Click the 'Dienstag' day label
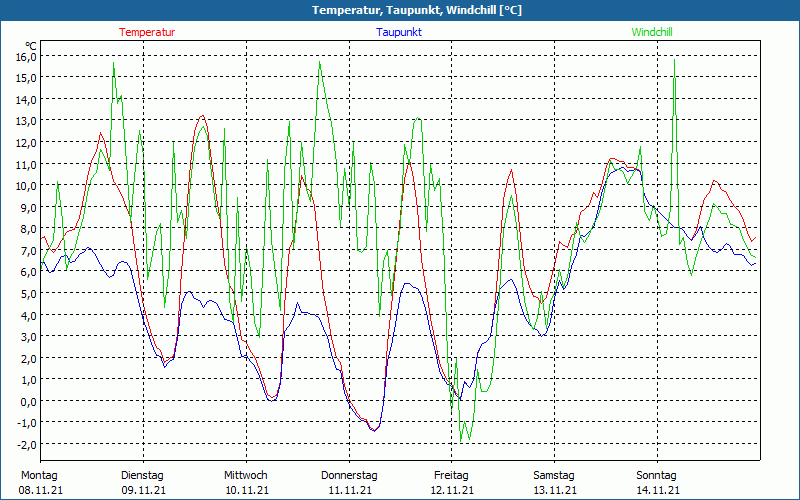Image resolution: width=800 pixels, height=500 pixels. [142, 476]
